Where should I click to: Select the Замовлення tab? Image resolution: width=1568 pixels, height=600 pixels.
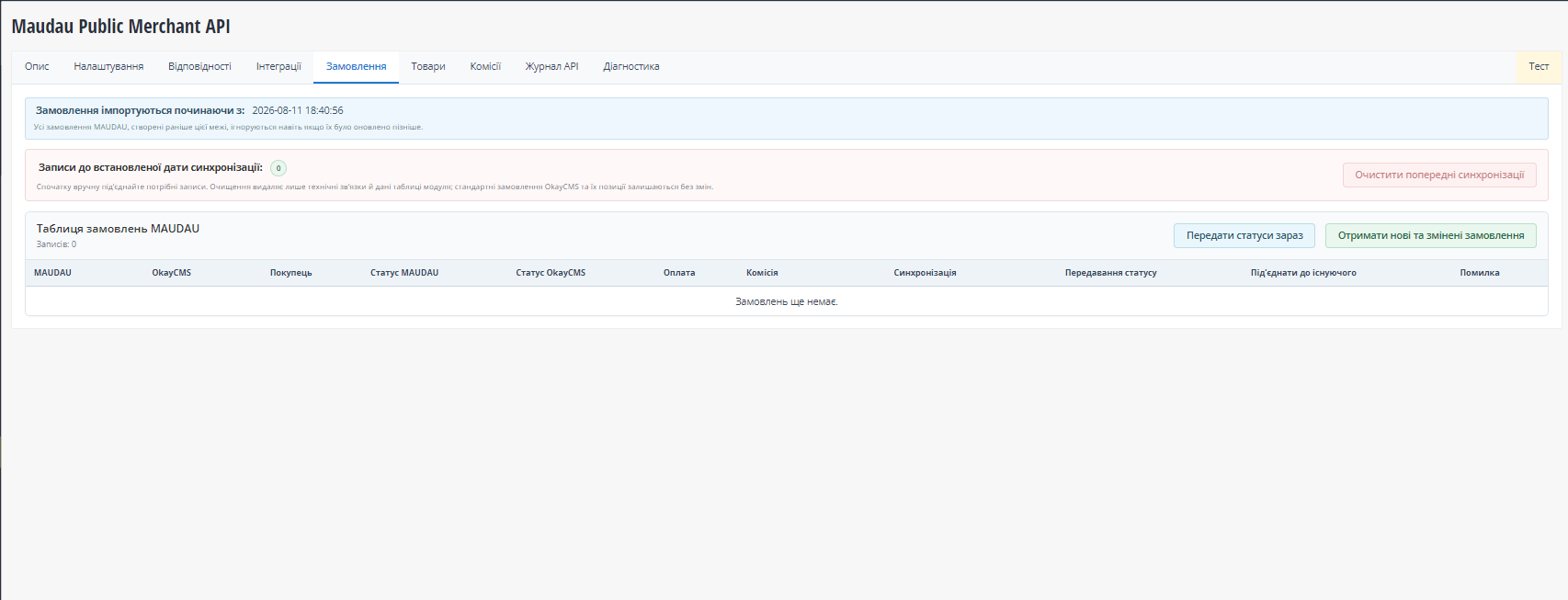(x=356, y=67)
